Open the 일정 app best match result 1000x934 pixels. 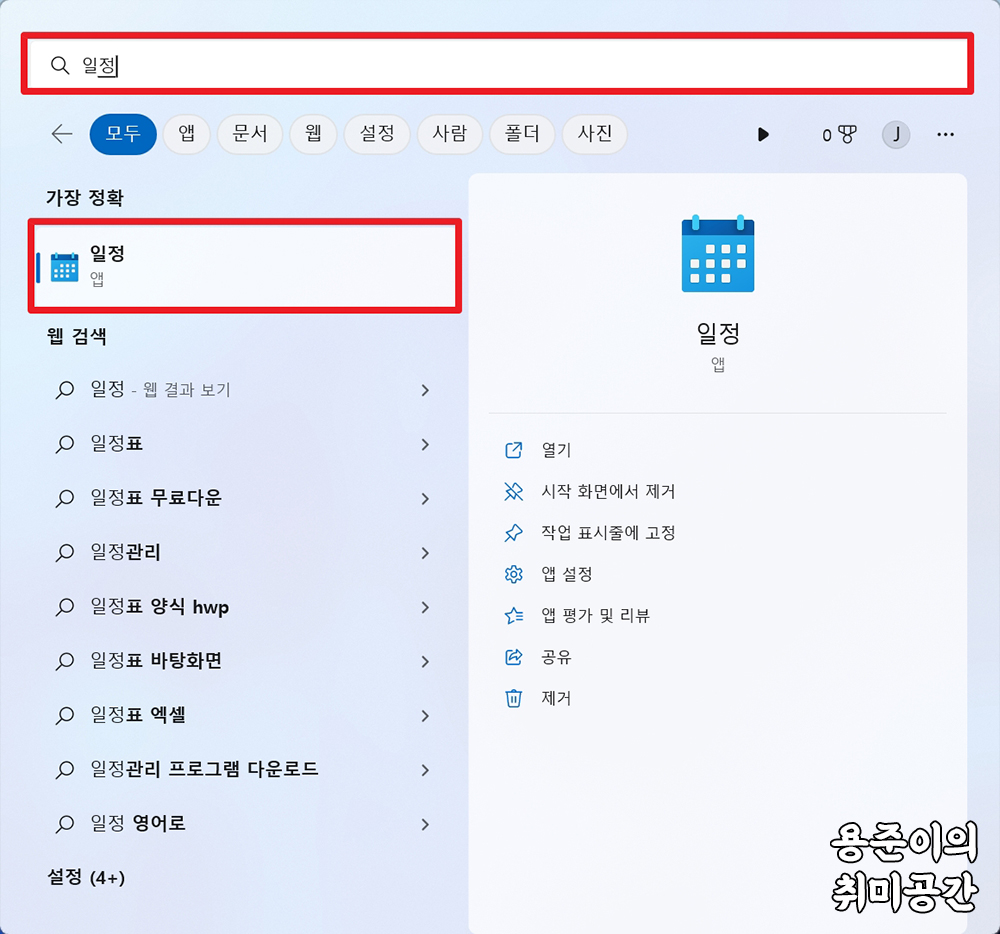coord(245,266)
